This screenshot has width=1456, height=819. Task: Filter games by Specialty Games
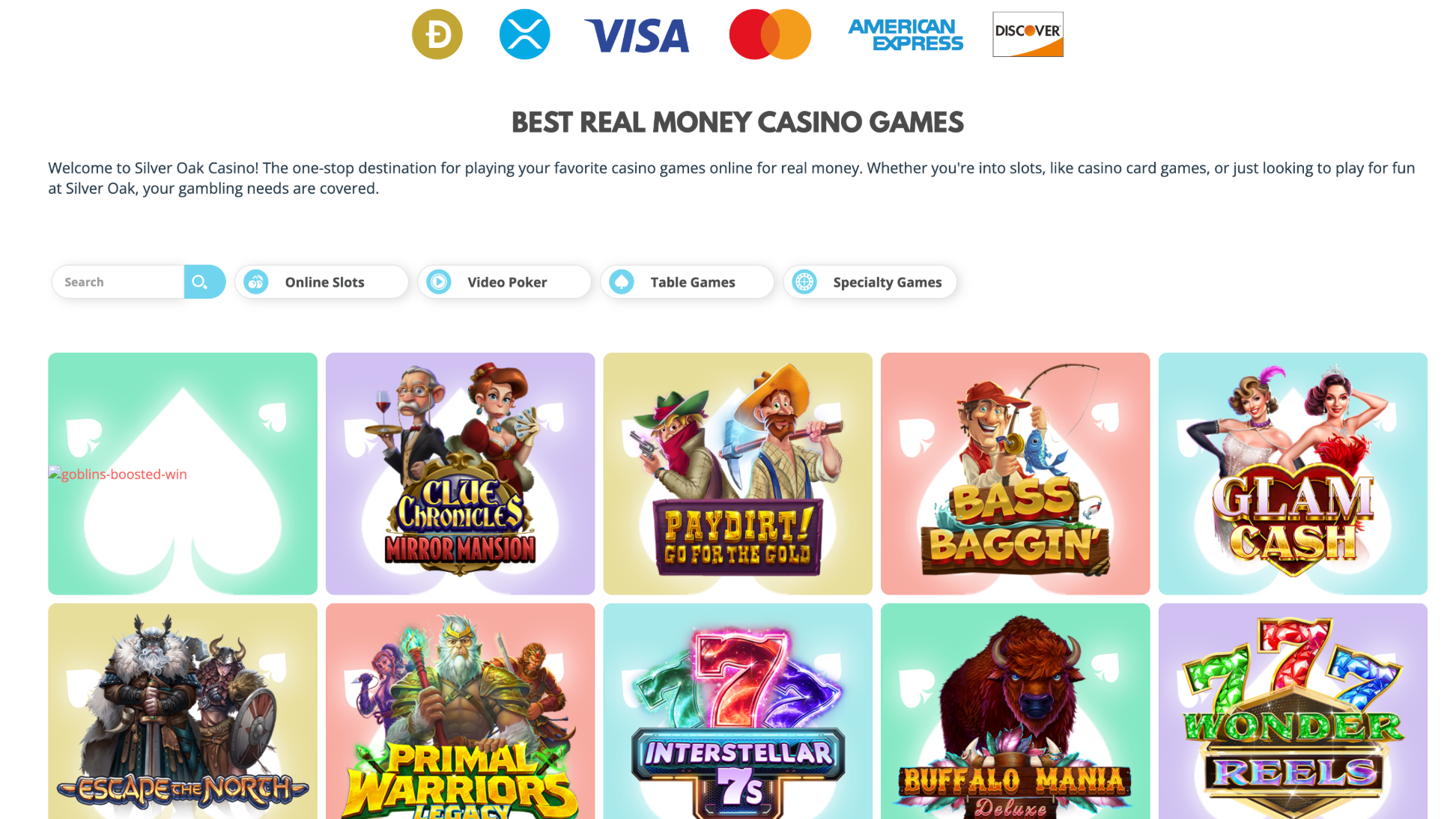coord(870,282)
